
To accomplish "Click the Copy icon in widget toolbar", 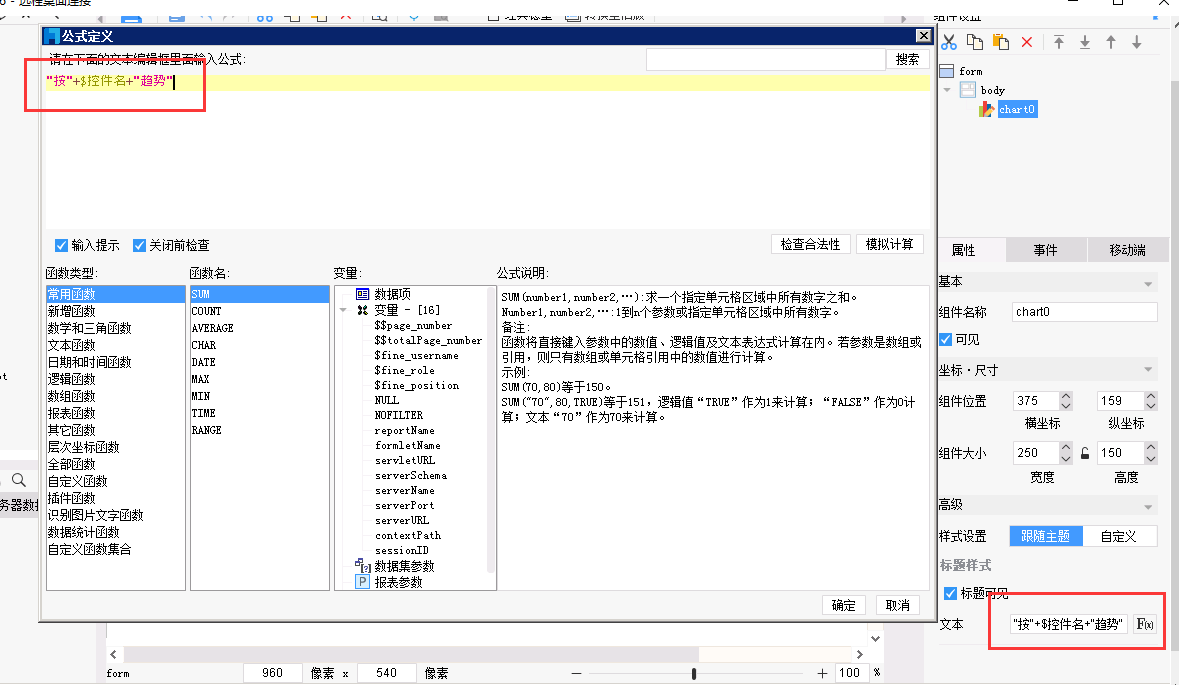I will tap(974, 42).
